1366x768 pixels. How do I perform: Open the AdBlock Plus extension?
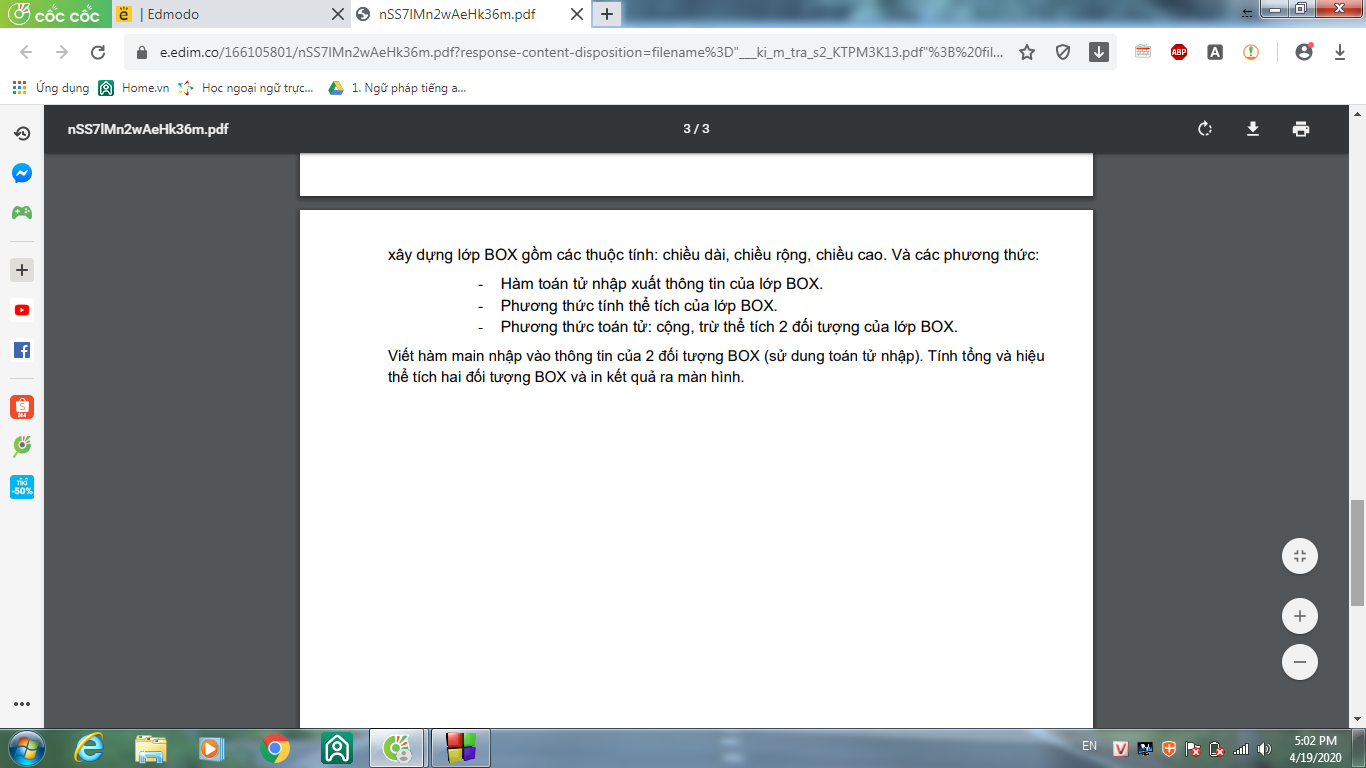1179,52
